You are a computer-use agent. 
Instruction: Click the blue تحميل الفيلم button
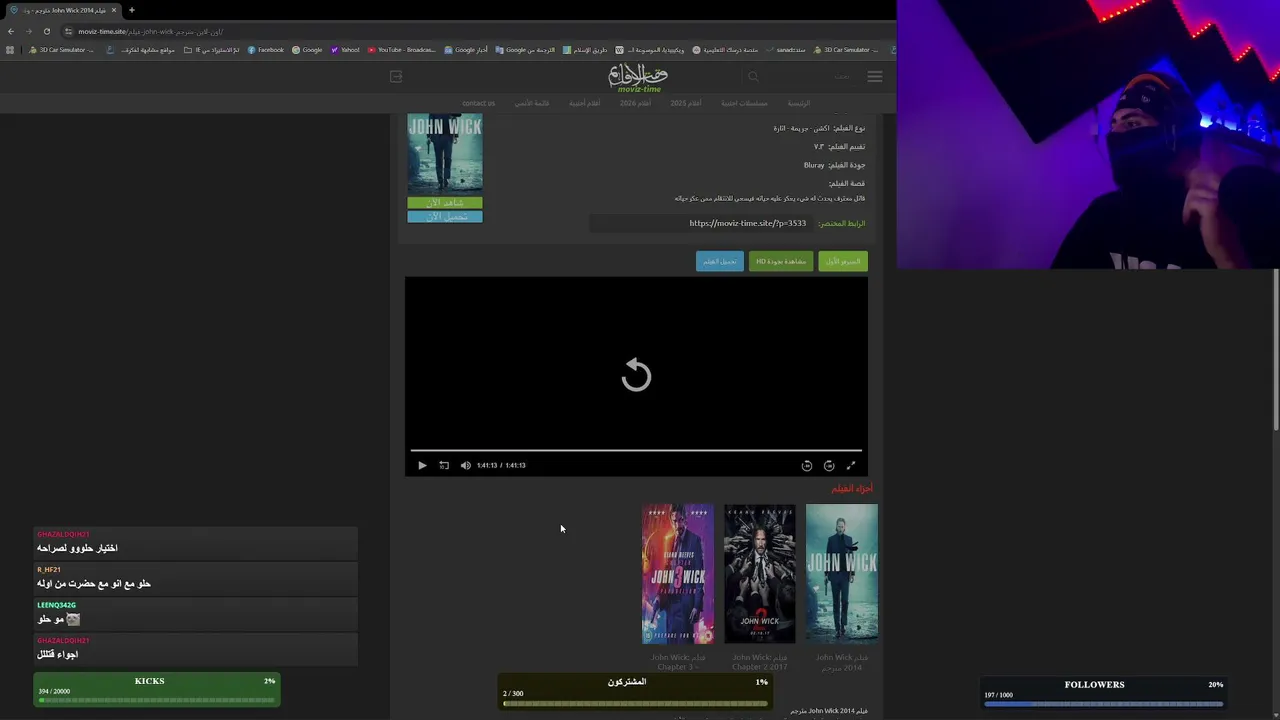tap(720, 261)
